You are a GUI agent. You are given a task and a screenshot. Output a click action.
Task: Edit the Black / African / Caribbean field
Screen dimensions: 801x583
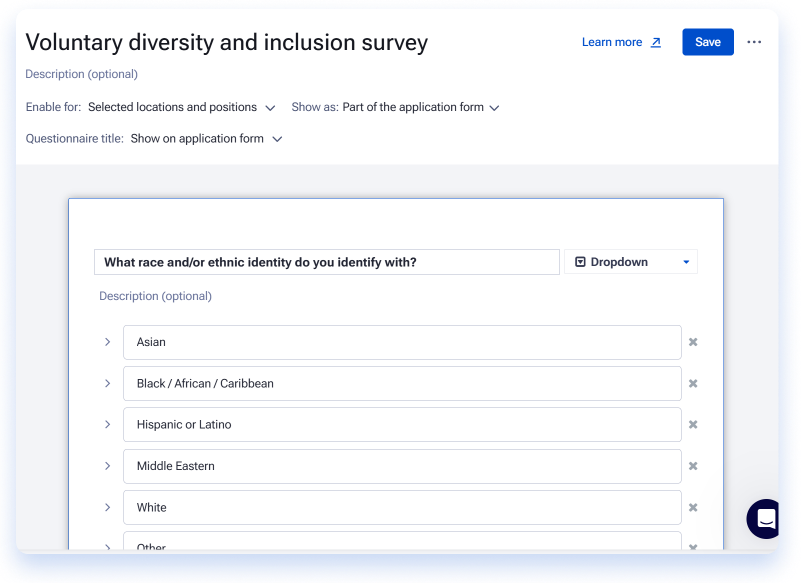click(x=402, y=384)
